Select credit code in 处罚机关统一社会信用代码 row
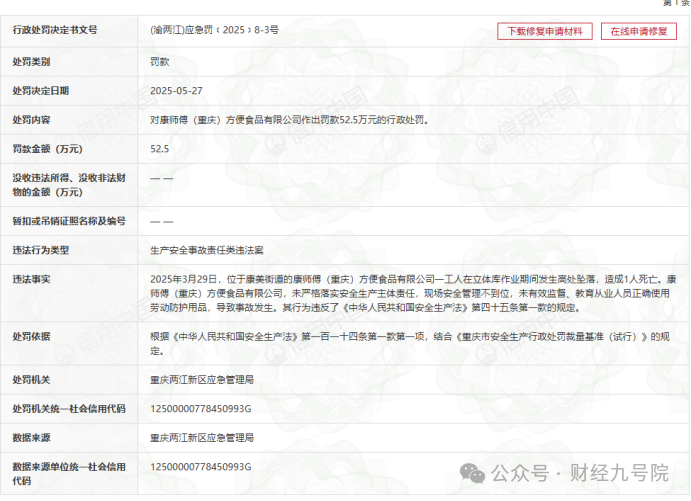 tap(201, 409)
